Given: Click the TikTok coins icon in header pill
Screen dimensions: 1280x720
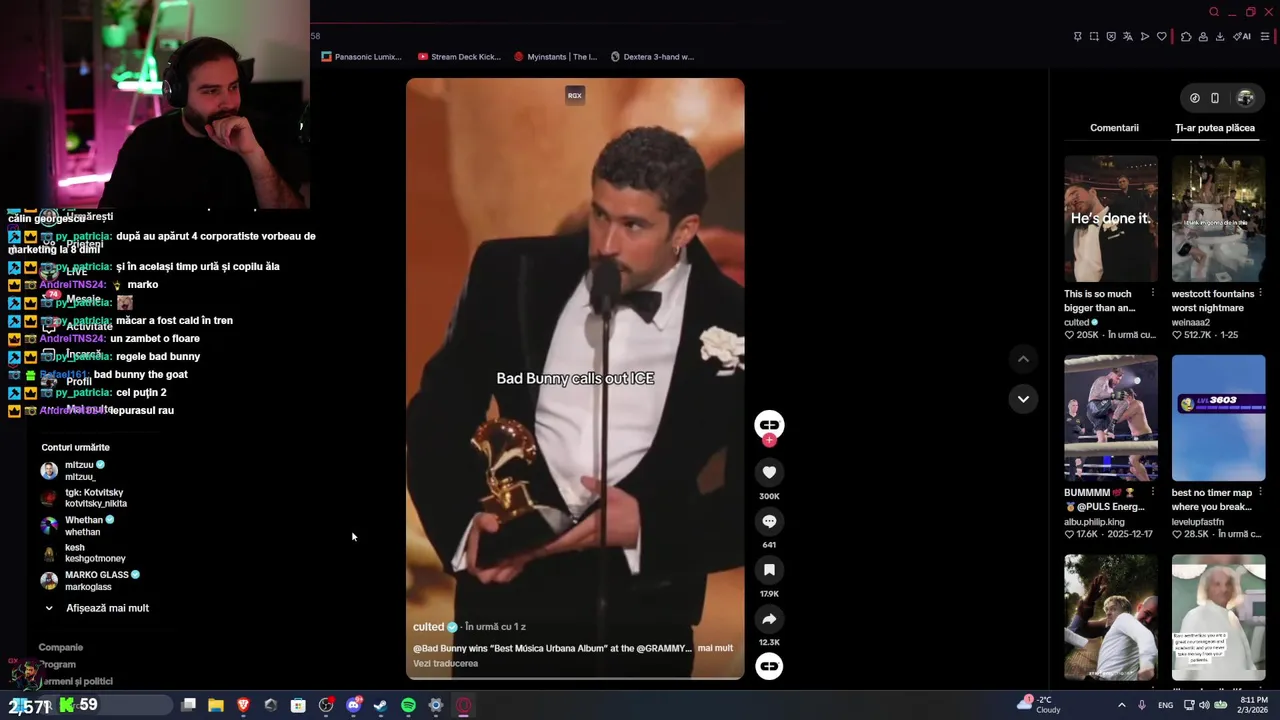Looking at the screenshot, I should point(1195,98).
